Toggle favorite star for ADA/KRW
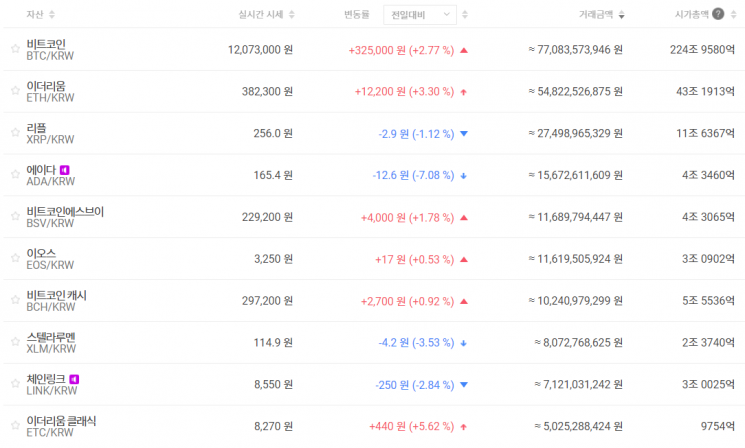This screenshot has height=448, width=745. tap(15, 174)
